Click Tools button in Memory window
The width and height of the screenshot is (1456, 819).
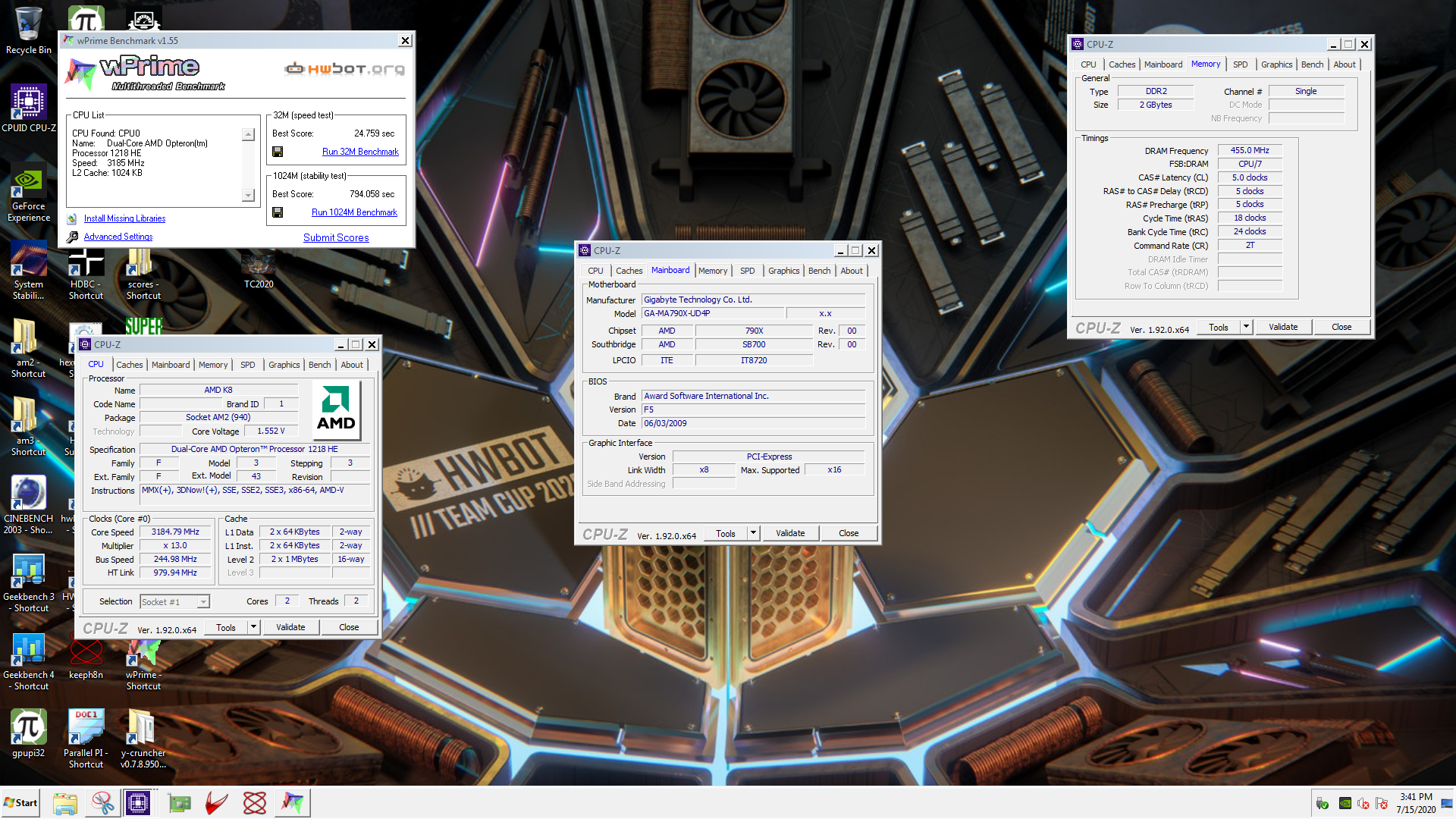tap(1219, 327)
